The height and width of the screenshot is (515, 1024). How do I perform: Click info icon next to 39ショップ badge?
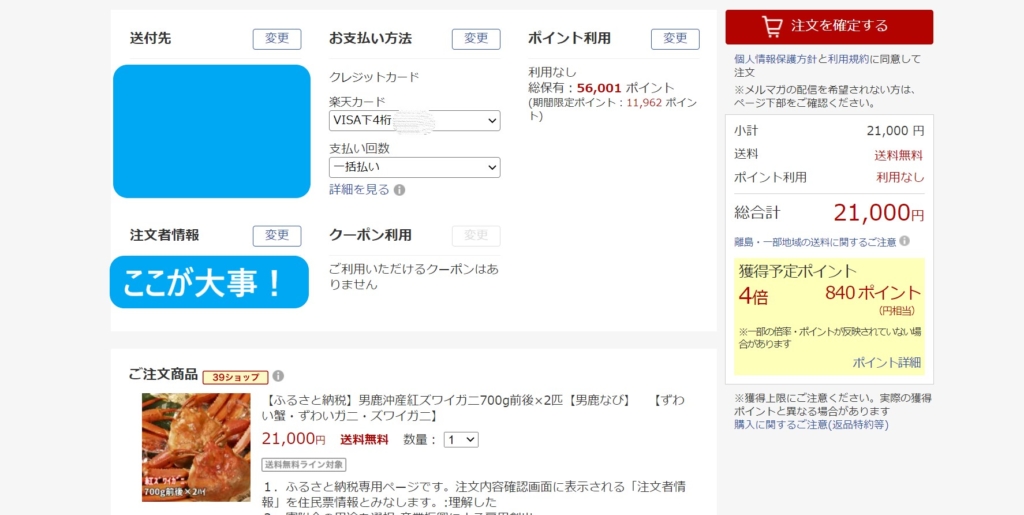pos(278,376)
